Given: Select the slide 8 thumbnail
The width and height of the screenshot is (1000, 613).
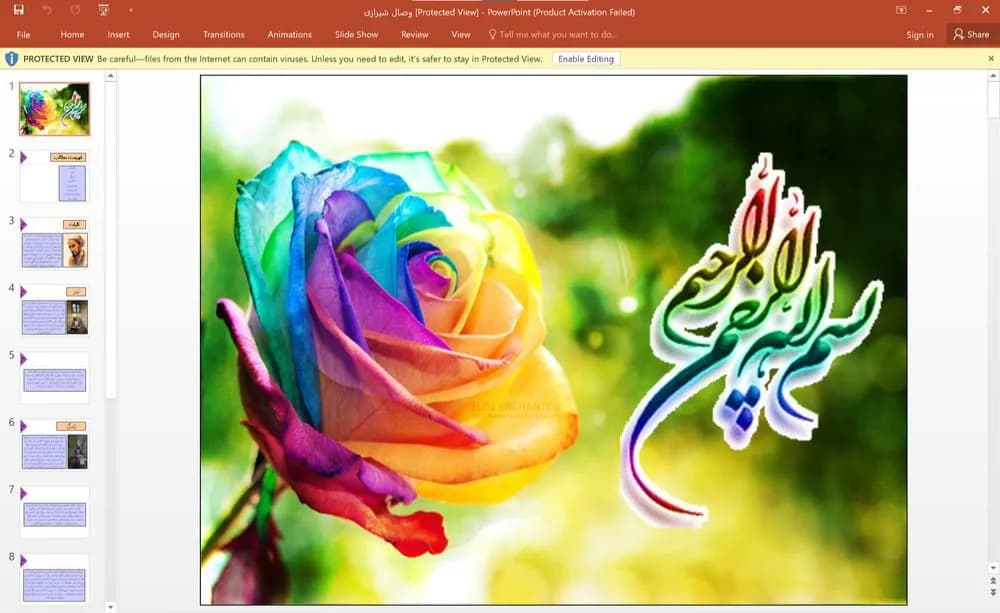Looking at the screenshot, I should pyautogui.click(x=54, y=580).
